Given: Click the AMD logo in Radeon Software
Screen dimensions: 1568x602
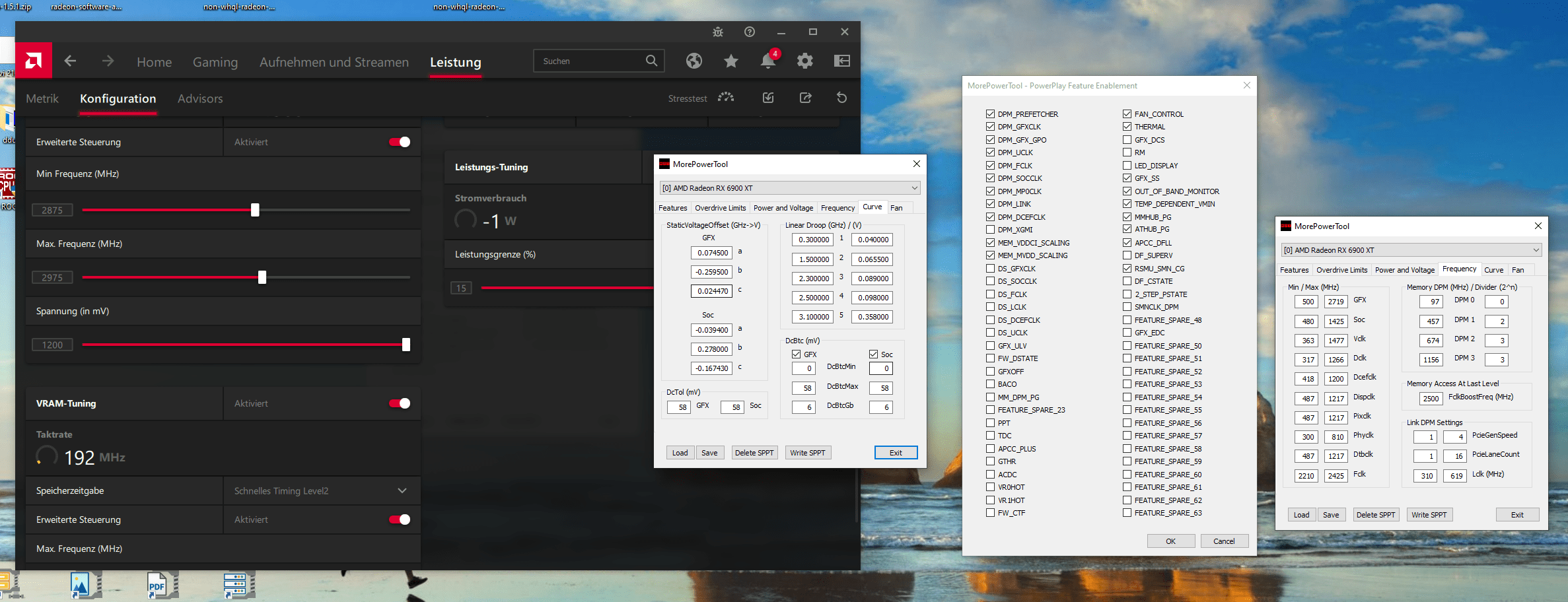Looking at the screenshot, I should pos(34,61).
